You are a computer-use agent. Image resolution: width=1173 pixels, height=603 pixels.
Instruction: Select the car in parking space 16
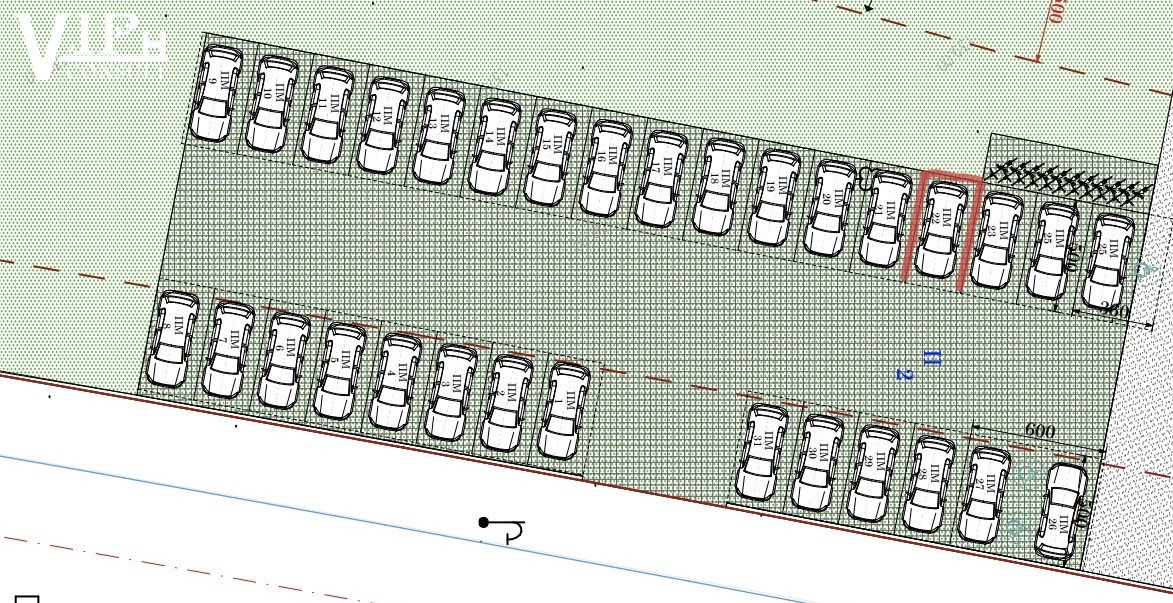tap(606, 169)
